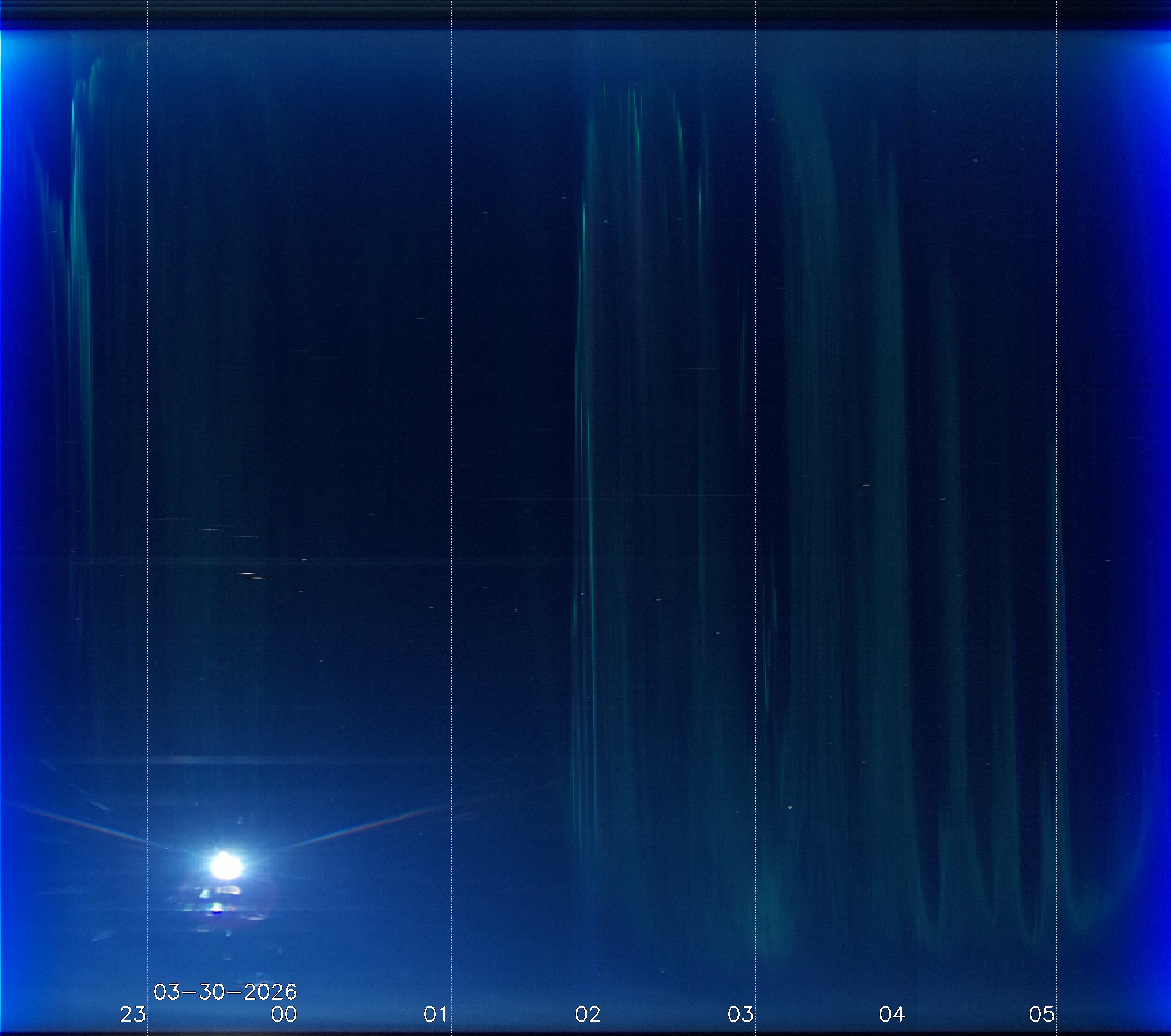Click the 00 hour label
Screen dimensions: 1171x1036
pos(284,1014)
